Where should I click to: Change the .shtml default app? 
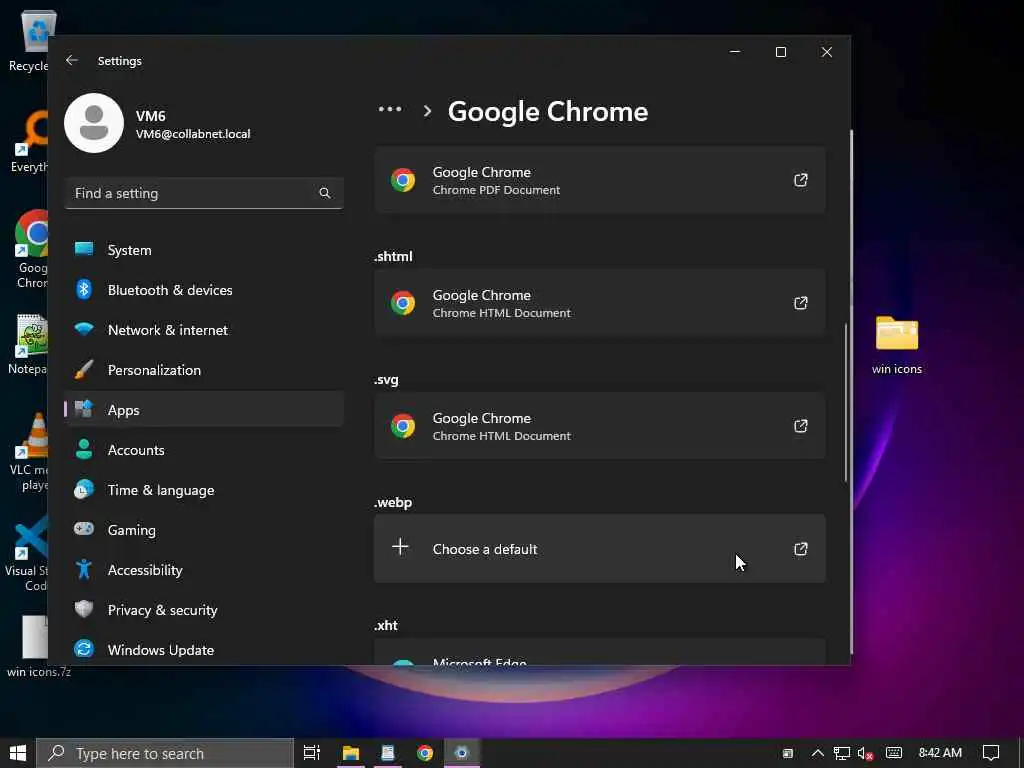pyautogui.click(x=600, y=303)
